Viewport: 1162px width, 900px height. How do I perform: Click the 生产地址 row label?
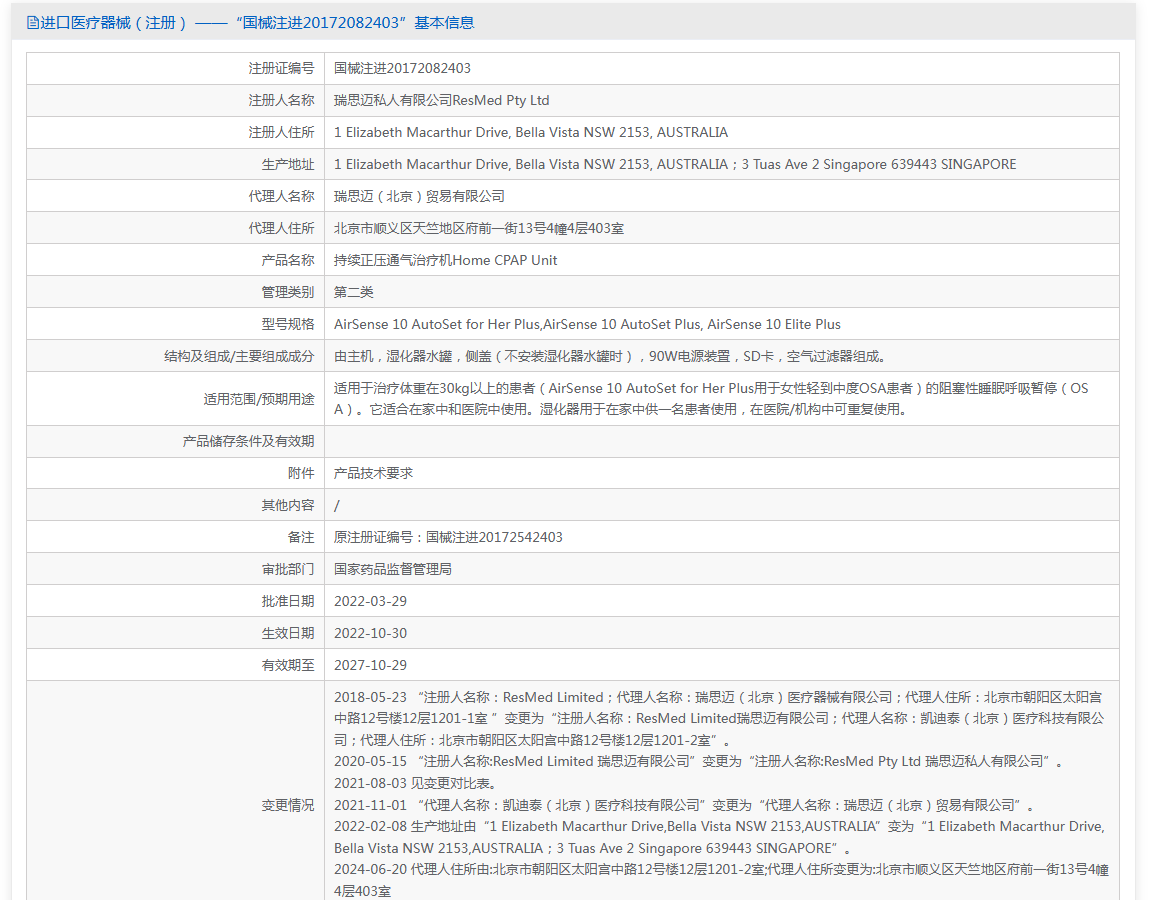pyautogui.click(x=288, y=164)
